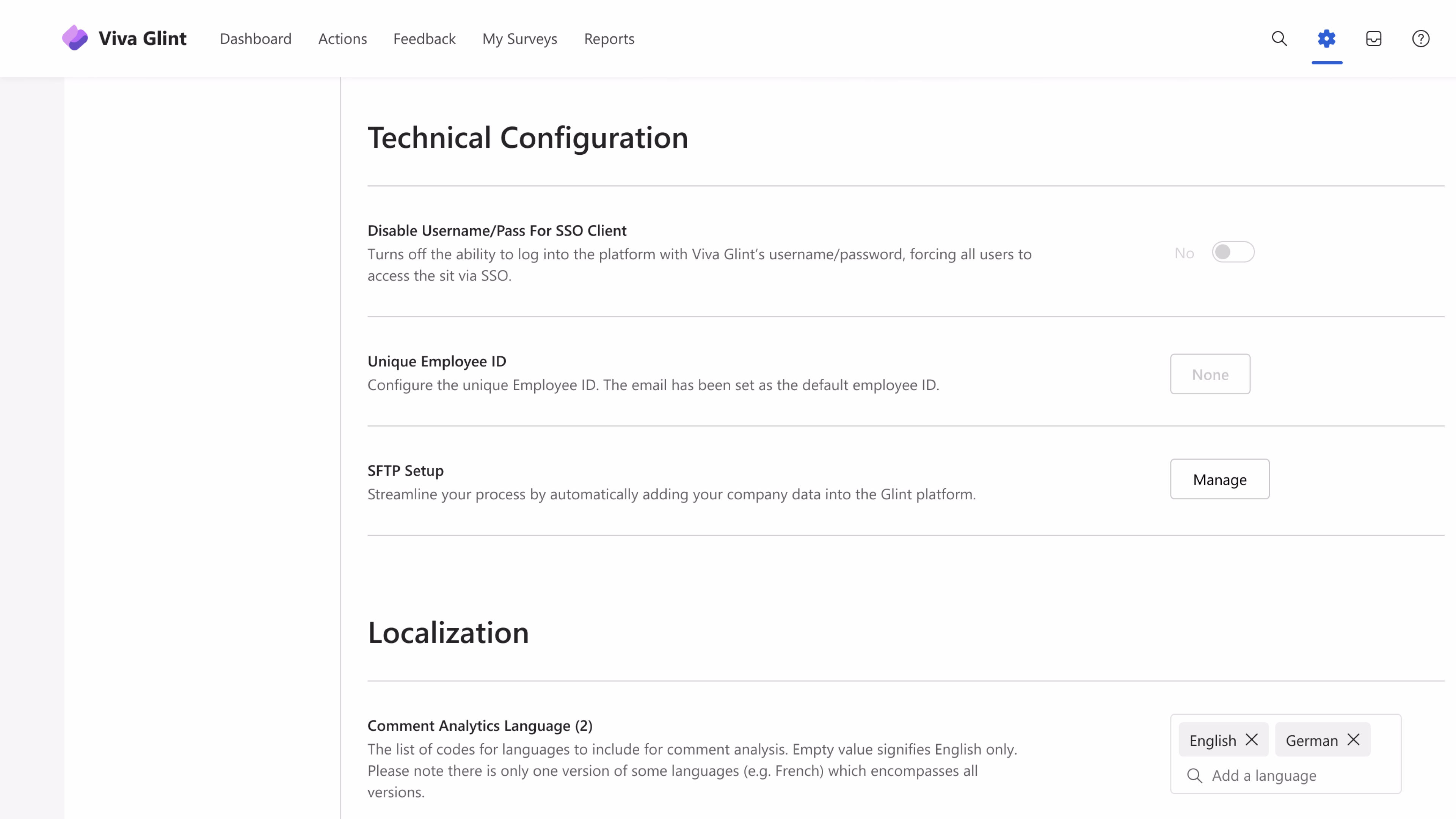Click Technical Configuration heading

click(528, 137)
